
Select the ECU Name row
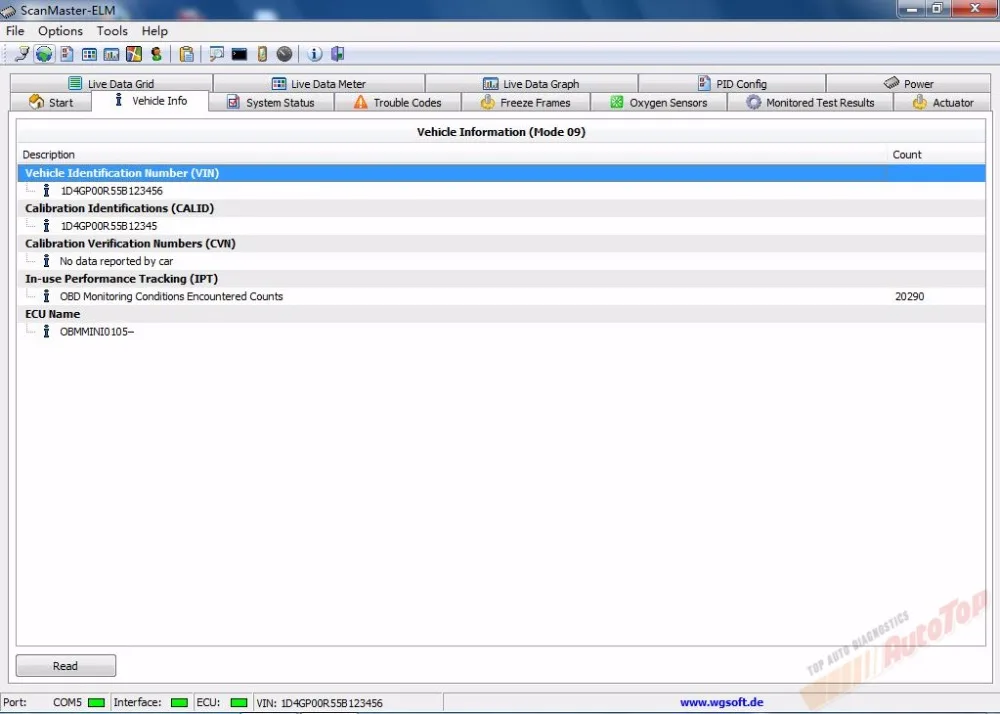click(501, 314)
